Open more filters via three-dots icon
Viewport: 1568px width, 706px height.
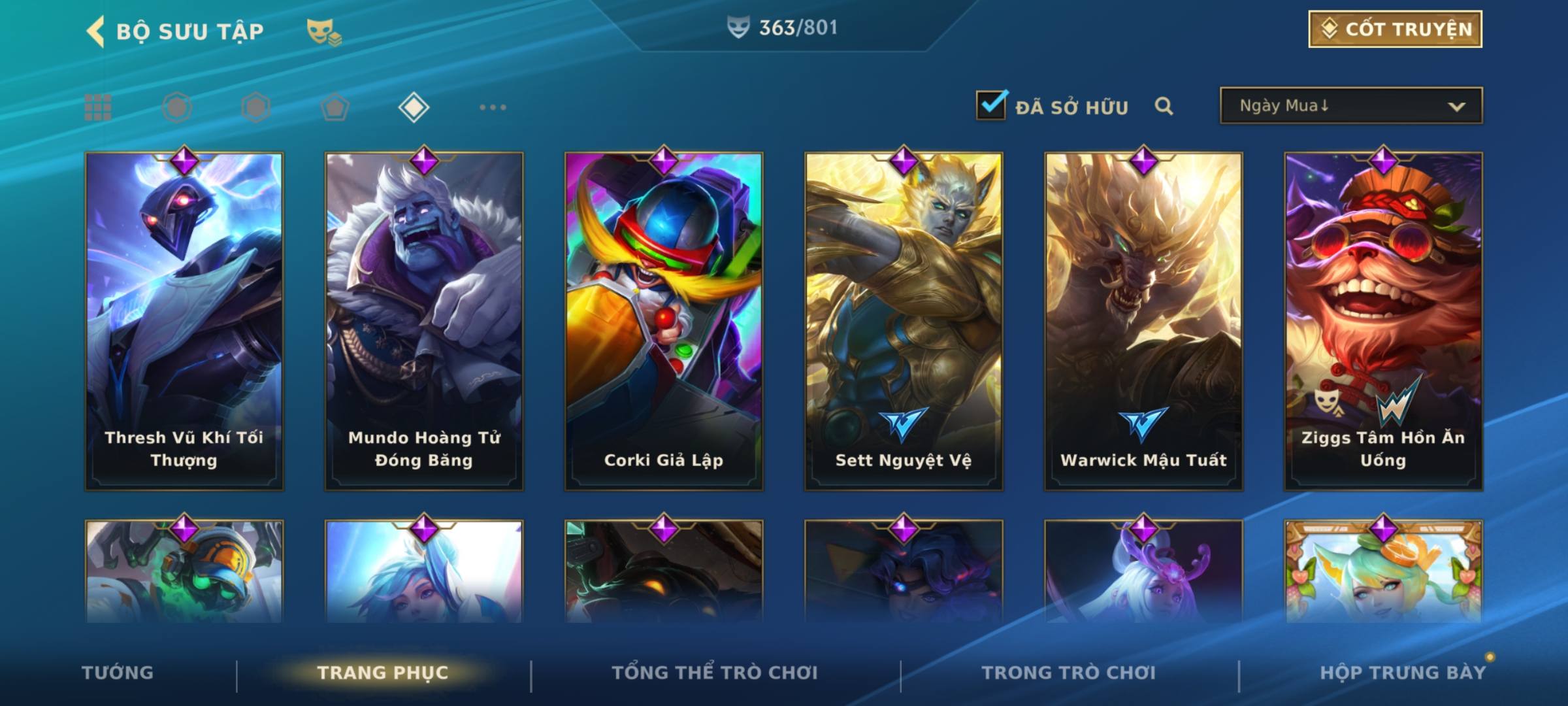tap(493, 107)
